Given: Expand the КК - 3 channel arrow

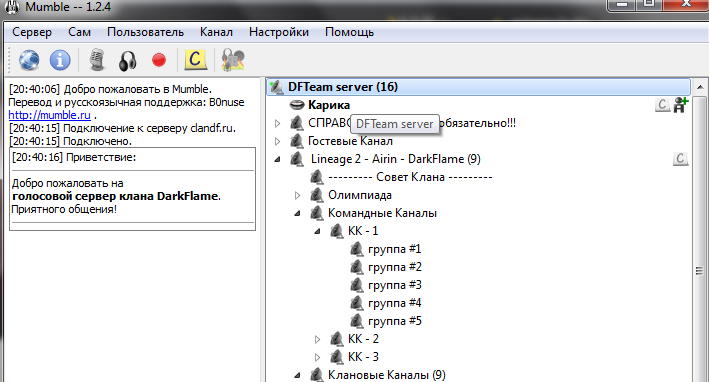Looking at the screenshot, I should coord(317,357).
